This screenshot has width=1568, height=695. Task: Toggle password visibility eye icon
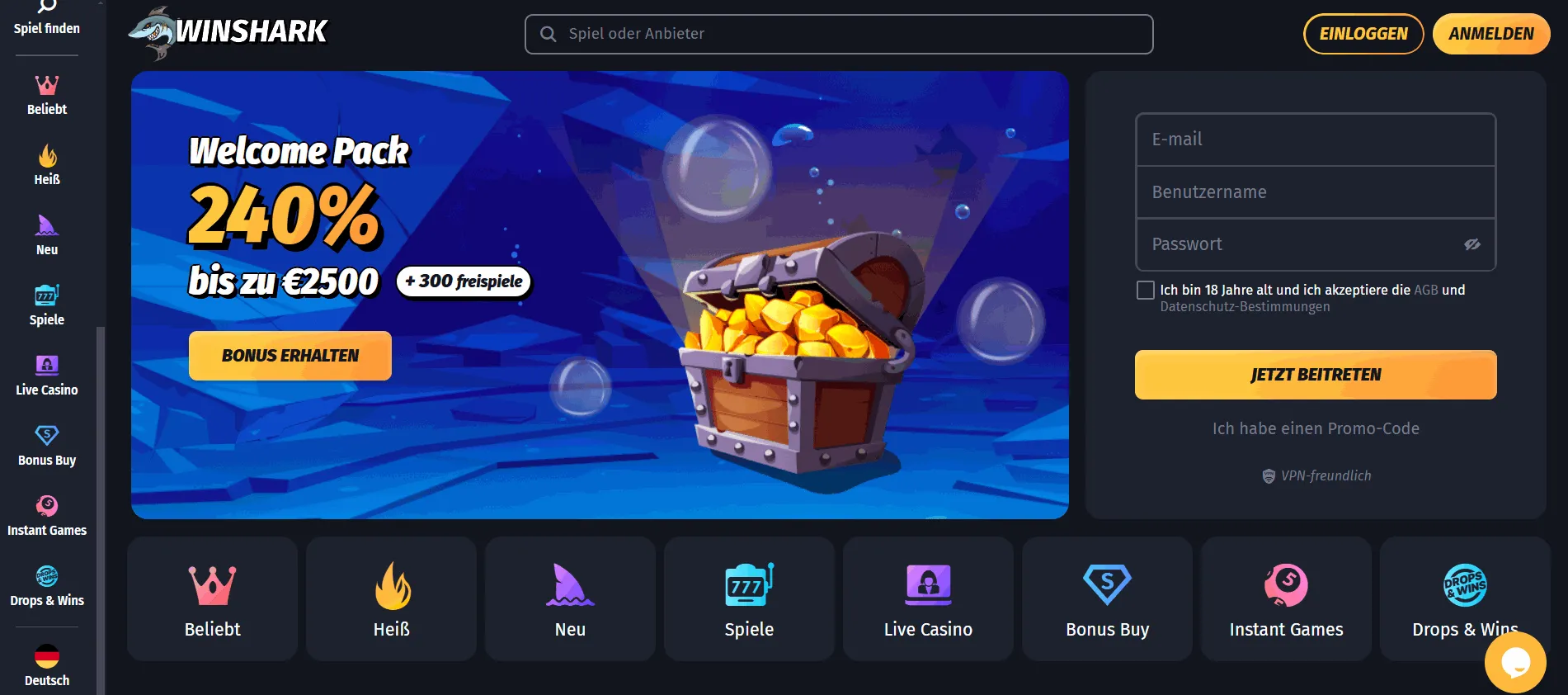pyautogui.click(x=1472, y=244)
